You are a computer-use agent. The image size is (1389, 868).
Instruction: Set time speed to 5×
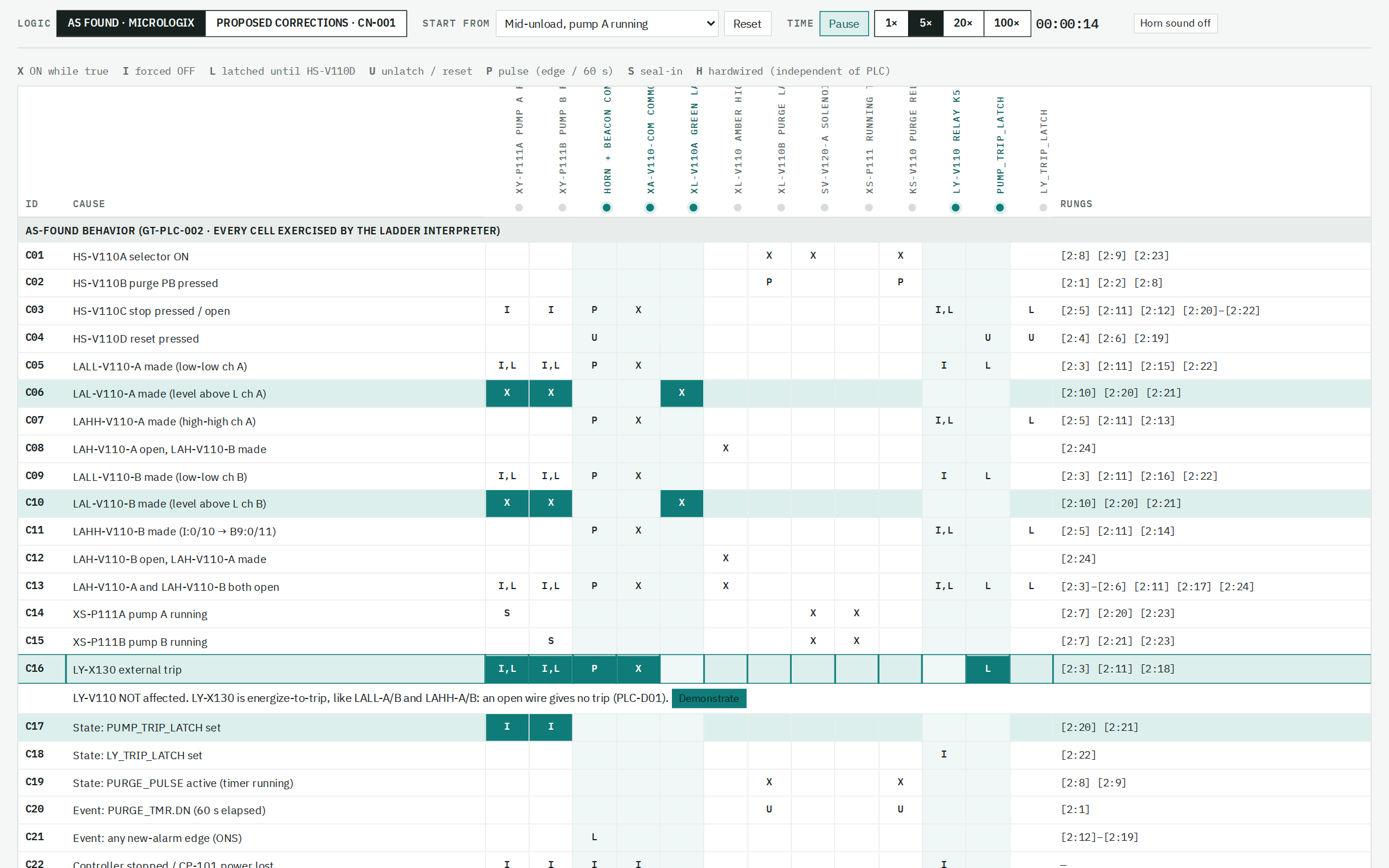[926, 23]
